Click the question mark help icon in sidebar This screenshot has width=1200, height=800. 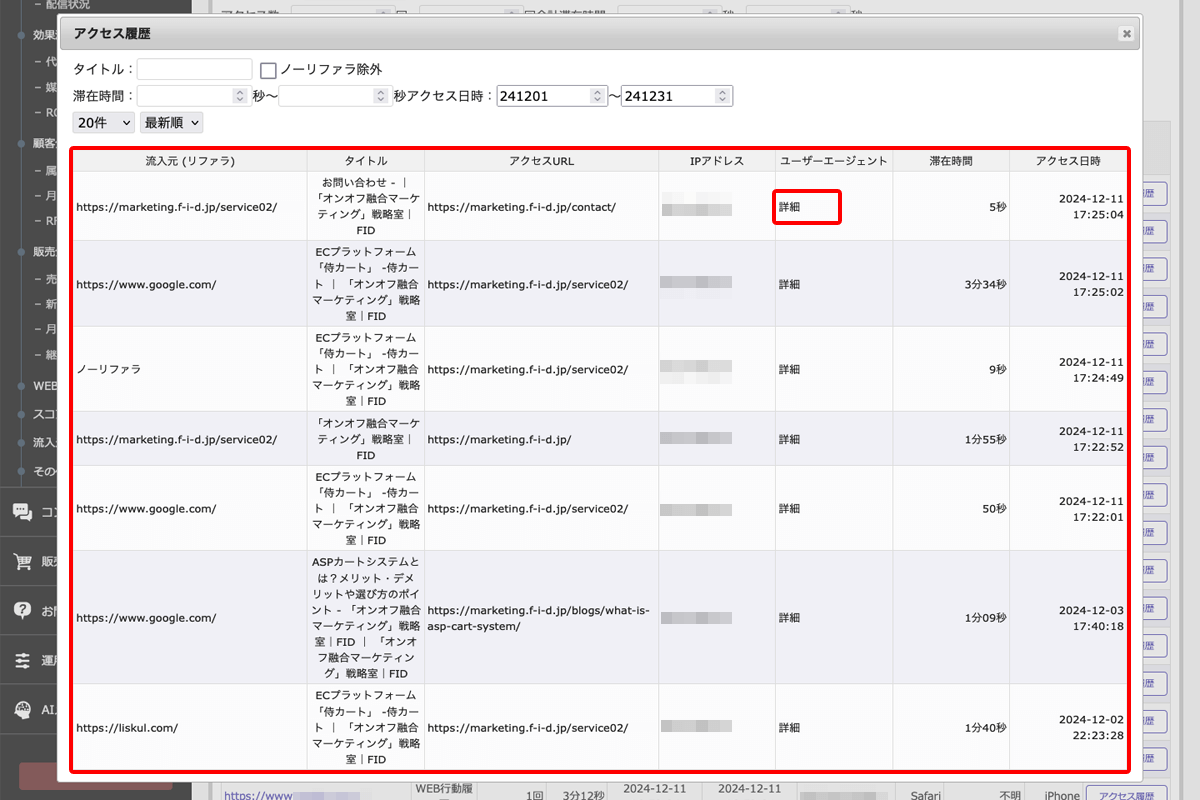(22, 610)
